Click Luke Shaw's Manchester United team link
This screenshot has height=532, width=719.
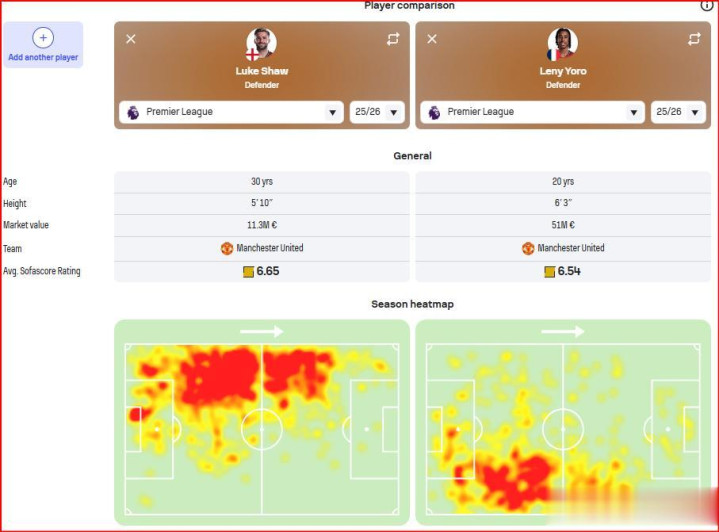tap(262, 248)
